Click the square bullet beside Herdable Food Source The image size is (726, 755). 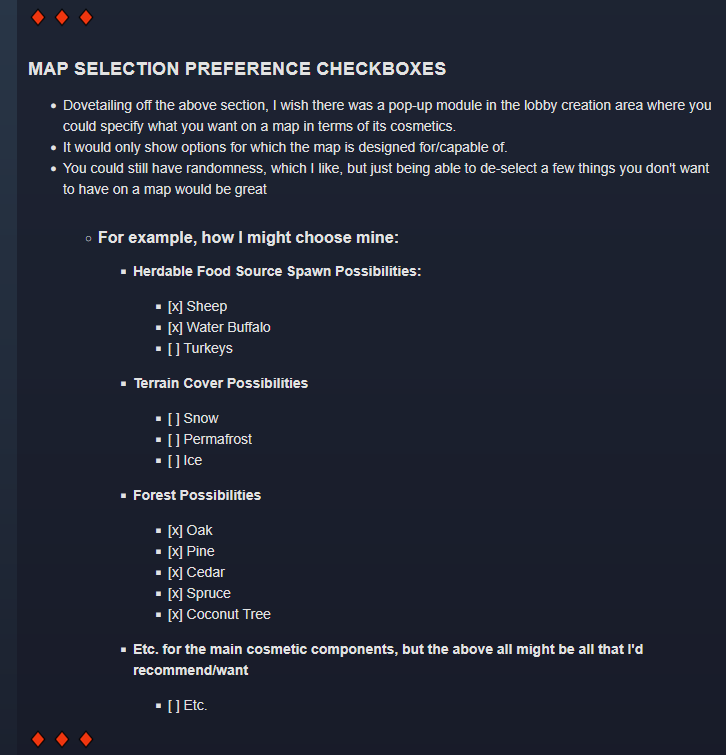[x=123, y=272]
